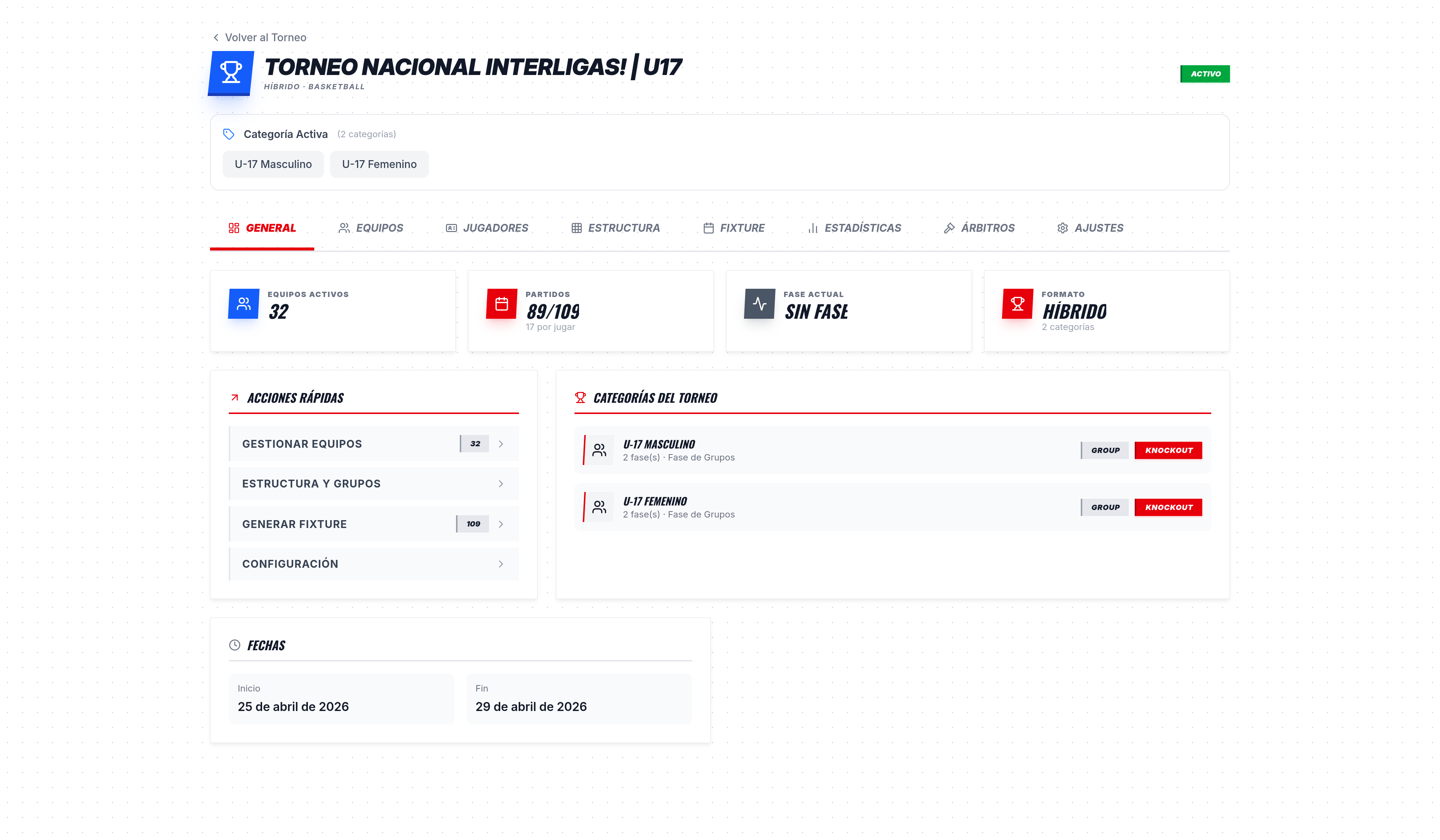Click the Knockout badge in U-17 Masculino row
This screenshot has width=1440, height=840.
(x=1168, y=450)
